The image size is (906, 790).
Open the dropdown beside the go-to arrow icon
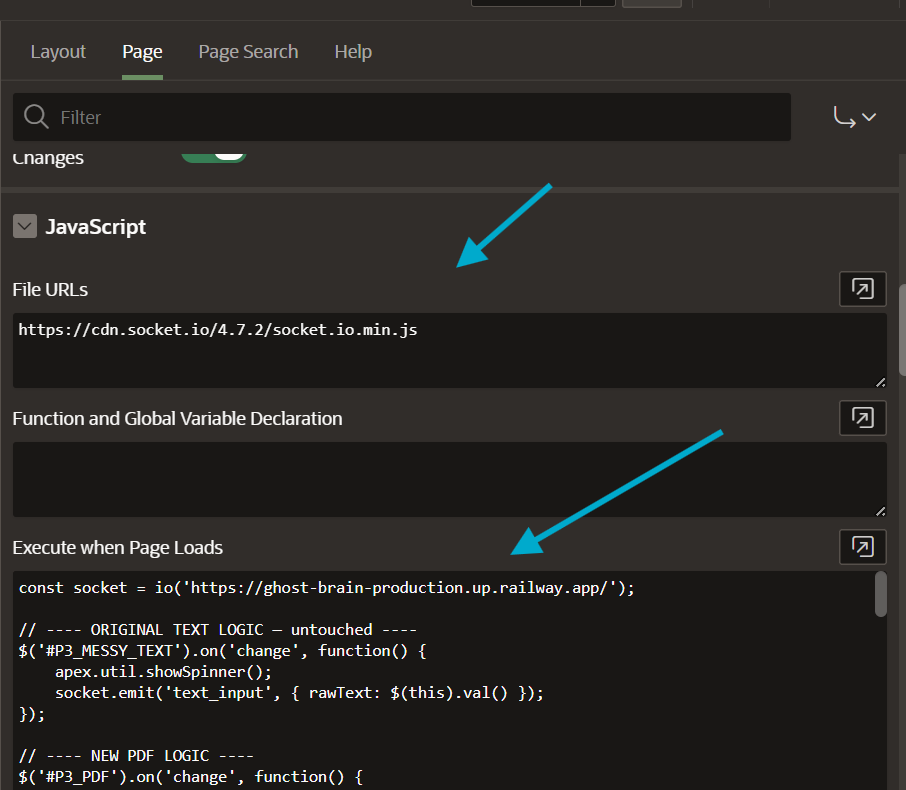868,118
